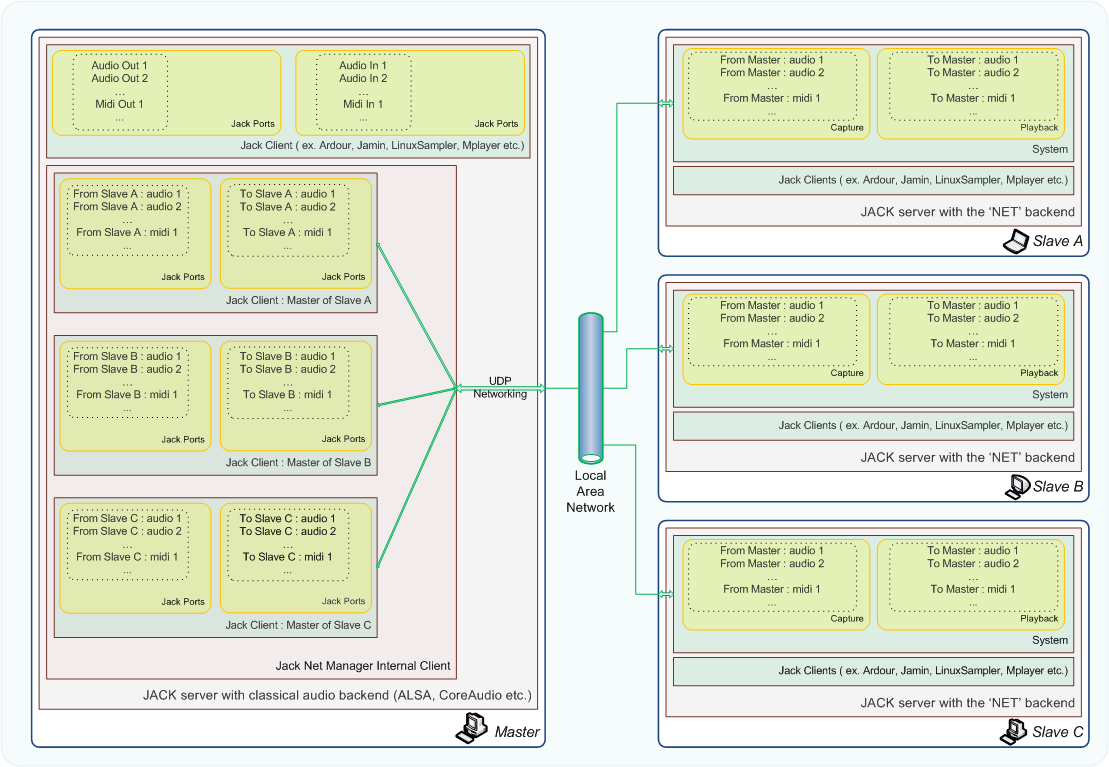Image resolution: width=1109 pixels, height=767 pixels.
Task: Select the From Slave B port list
Action: point(127,382)
